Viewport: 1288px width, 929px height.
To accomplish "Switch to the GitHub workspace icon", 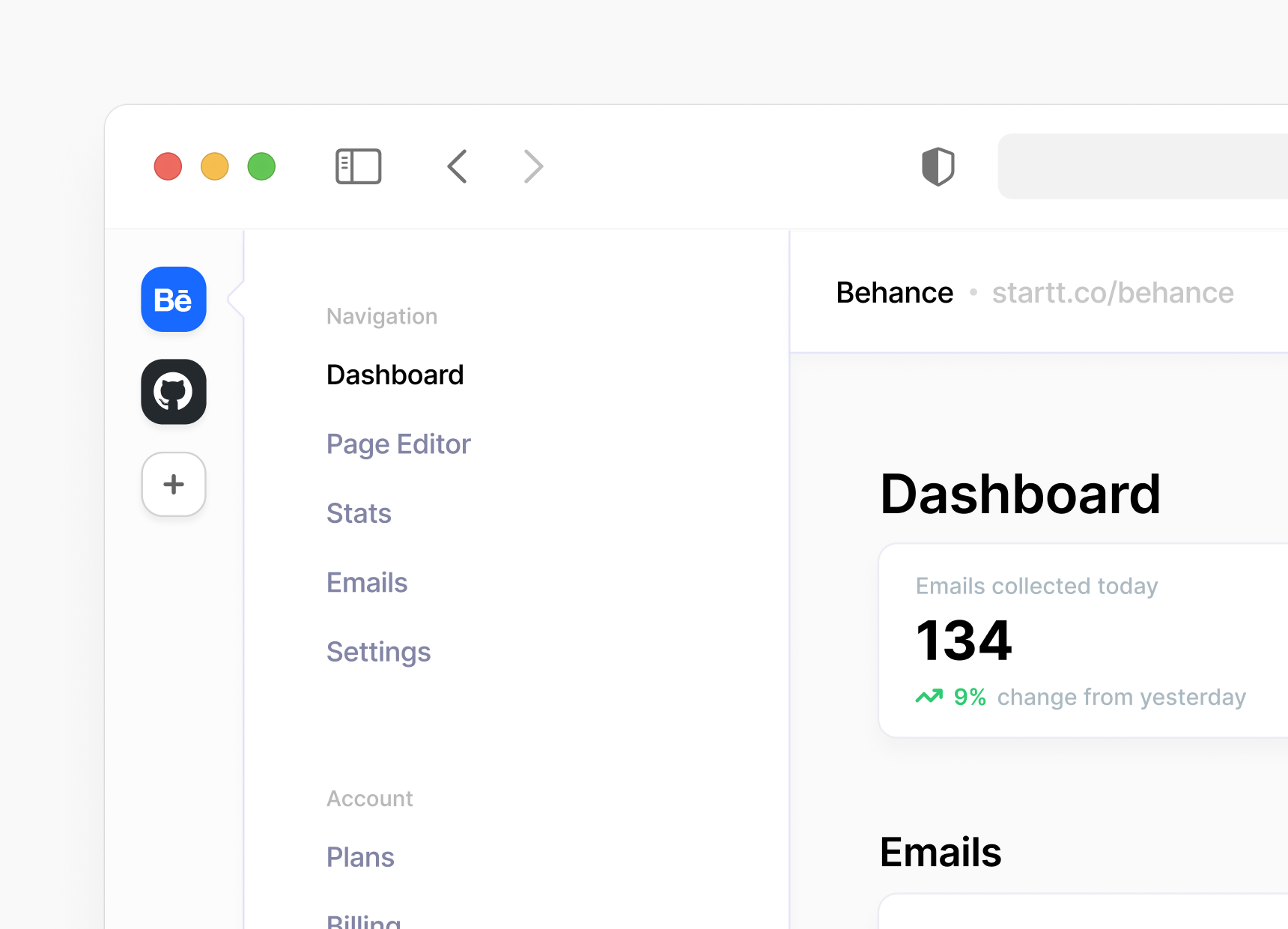I will (174, 392).
